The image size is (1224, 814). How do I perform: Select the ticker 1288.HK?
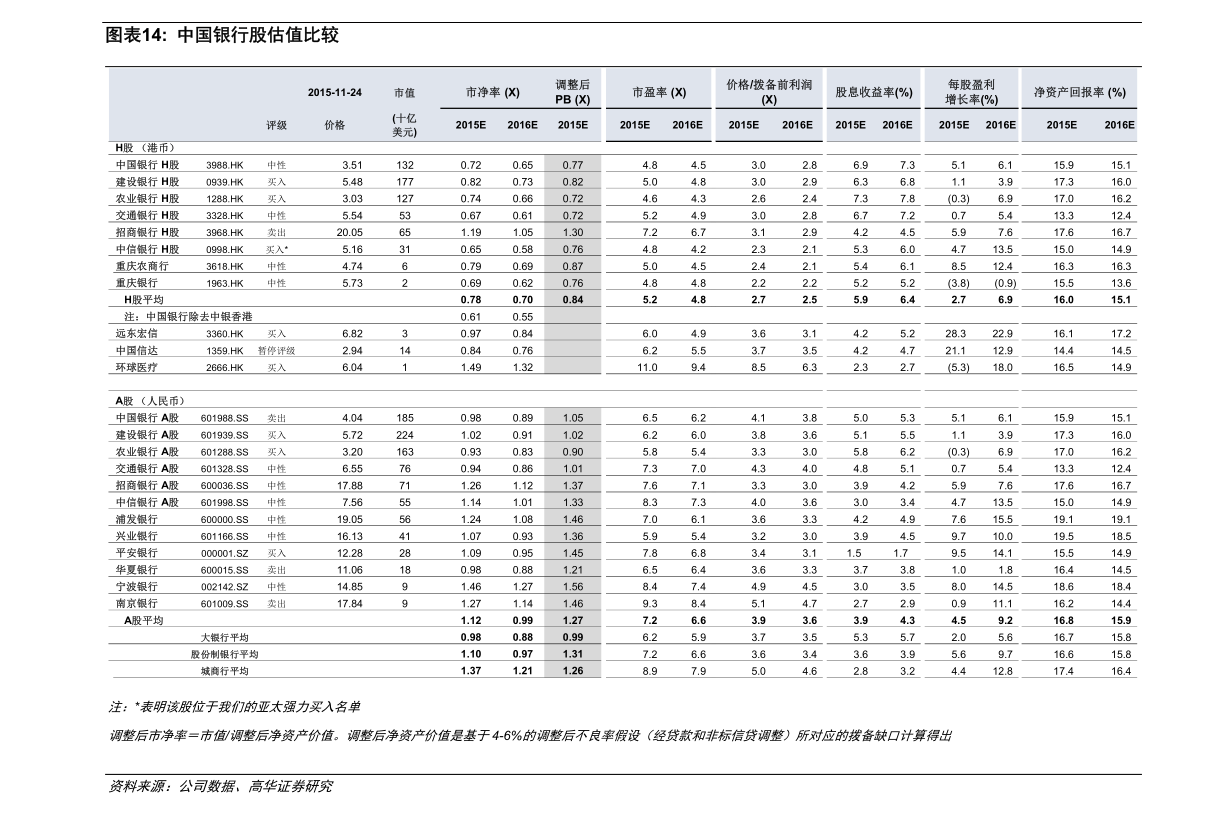224,199
